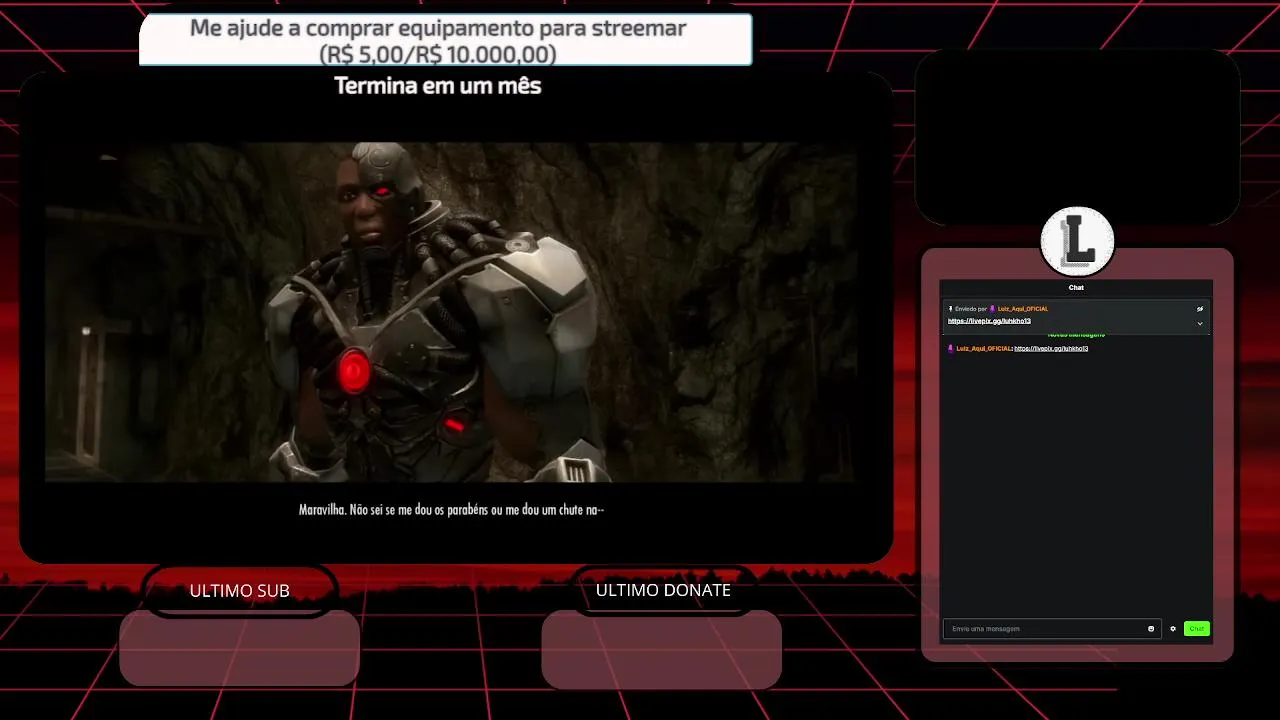Jump to new messages green notice
This screenshot has width=1280, height=720.
1076,335
